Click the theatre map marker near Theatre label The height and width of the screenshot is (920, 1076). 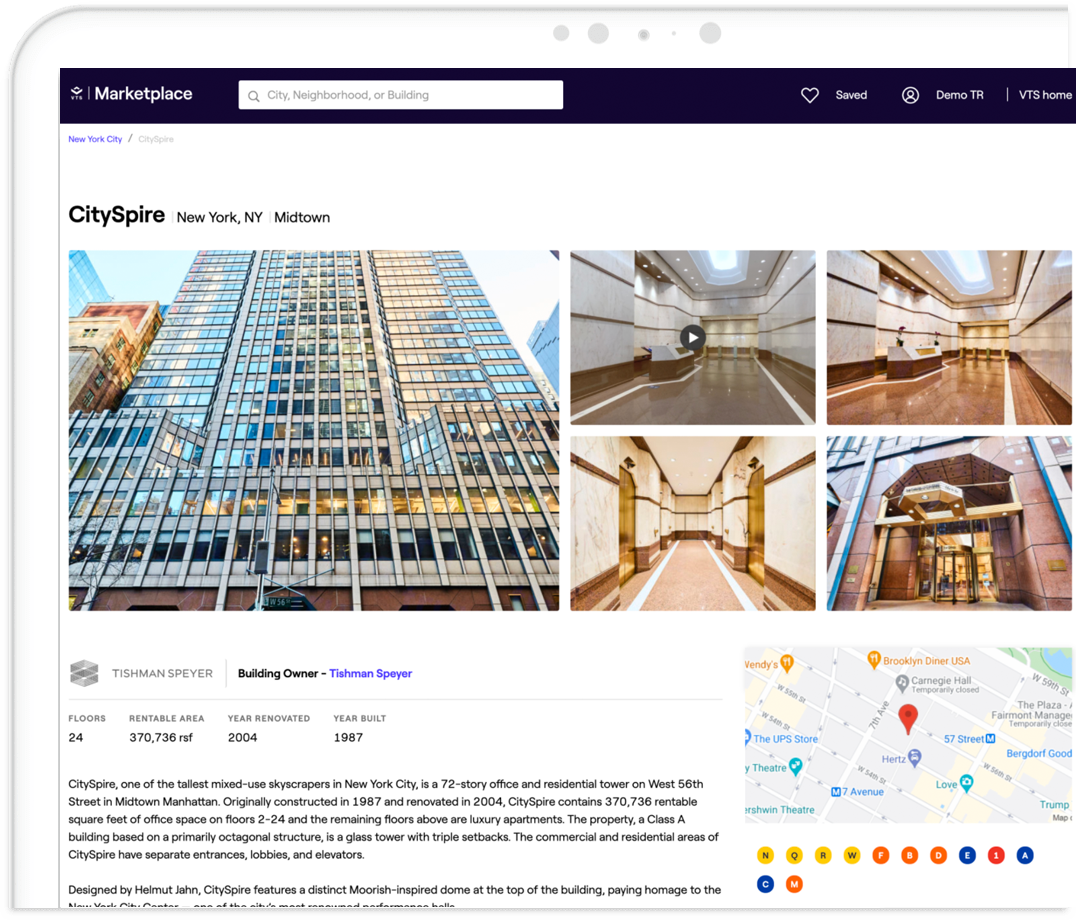tap(795, 766)
